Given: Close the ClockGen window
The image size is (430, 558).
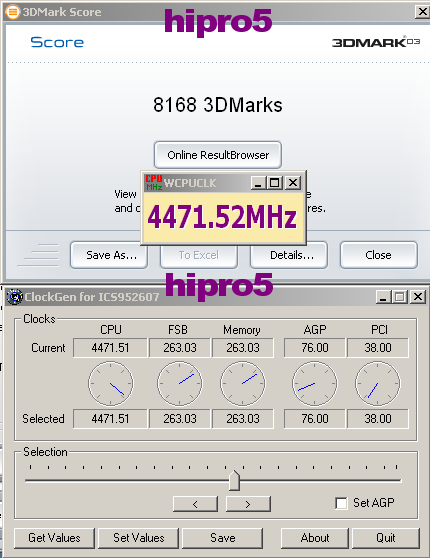Looking at the screenshot, I should 418,297.
